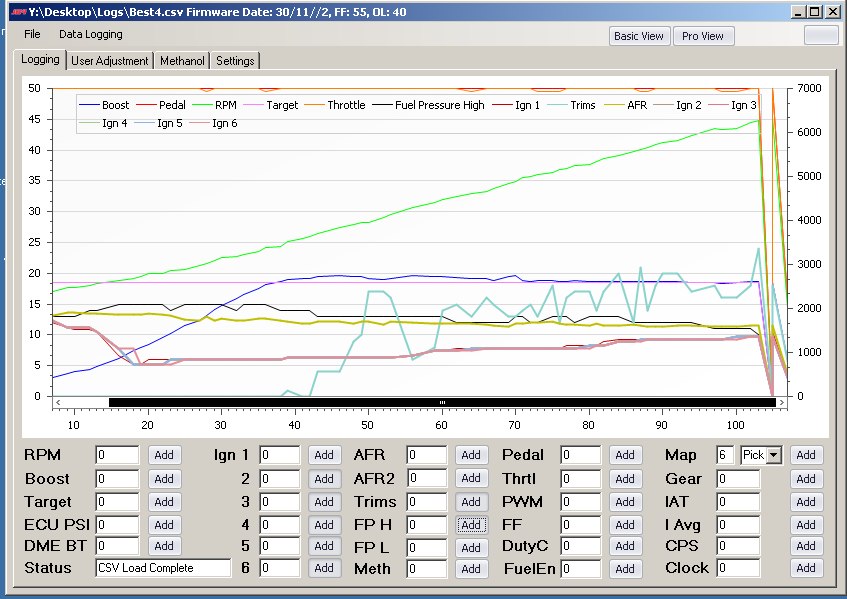Focus the Target value field
The height and width of the screenshot is (599, 847).
[x=117, y=502]
